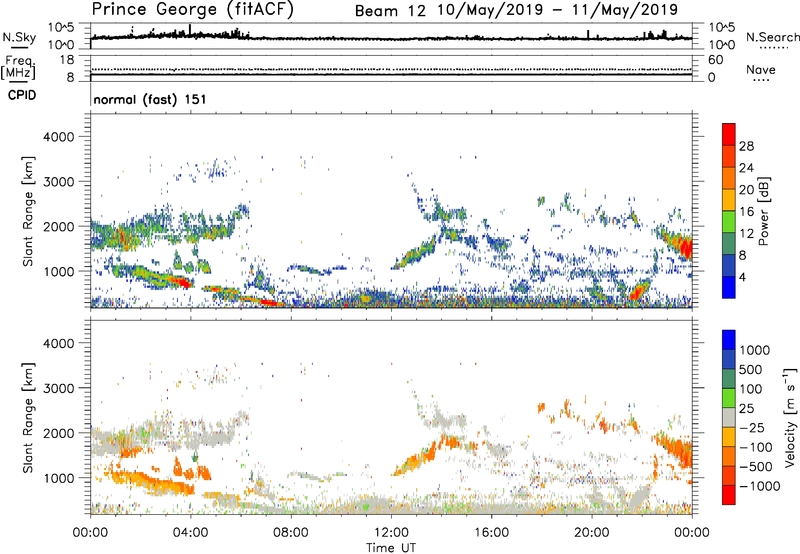Click the 'Nave' legend label
The height and width of the screenshot is (554, 800).
[761, 69]
